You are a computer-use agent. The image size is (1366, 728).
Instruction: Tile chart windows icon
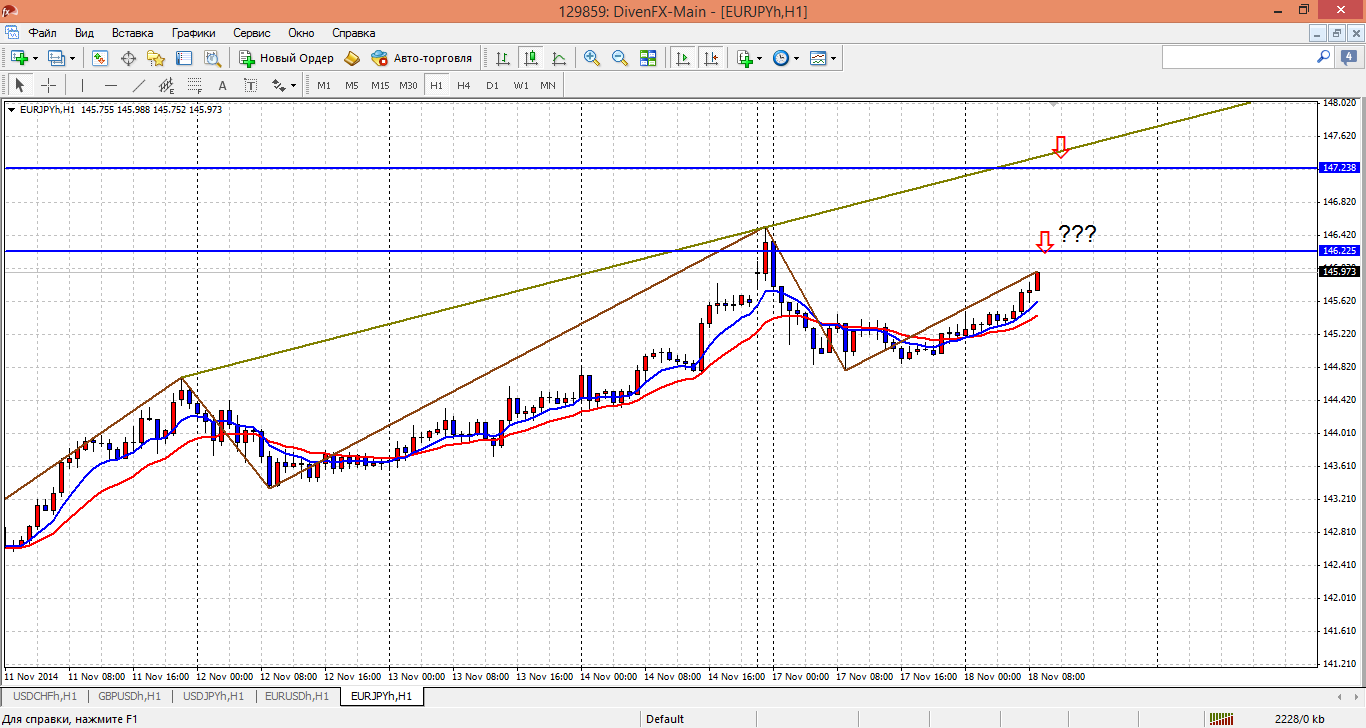[x=648, y=58]
